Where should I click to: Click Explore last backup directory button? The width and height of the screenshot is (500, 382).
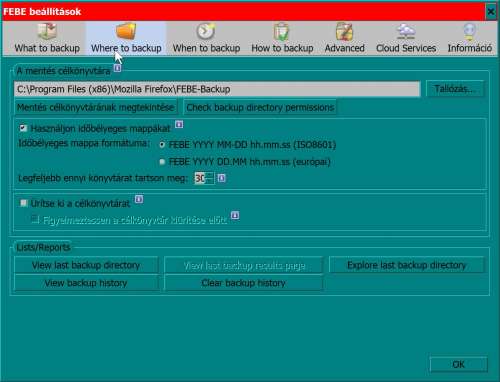click(406, 265)
